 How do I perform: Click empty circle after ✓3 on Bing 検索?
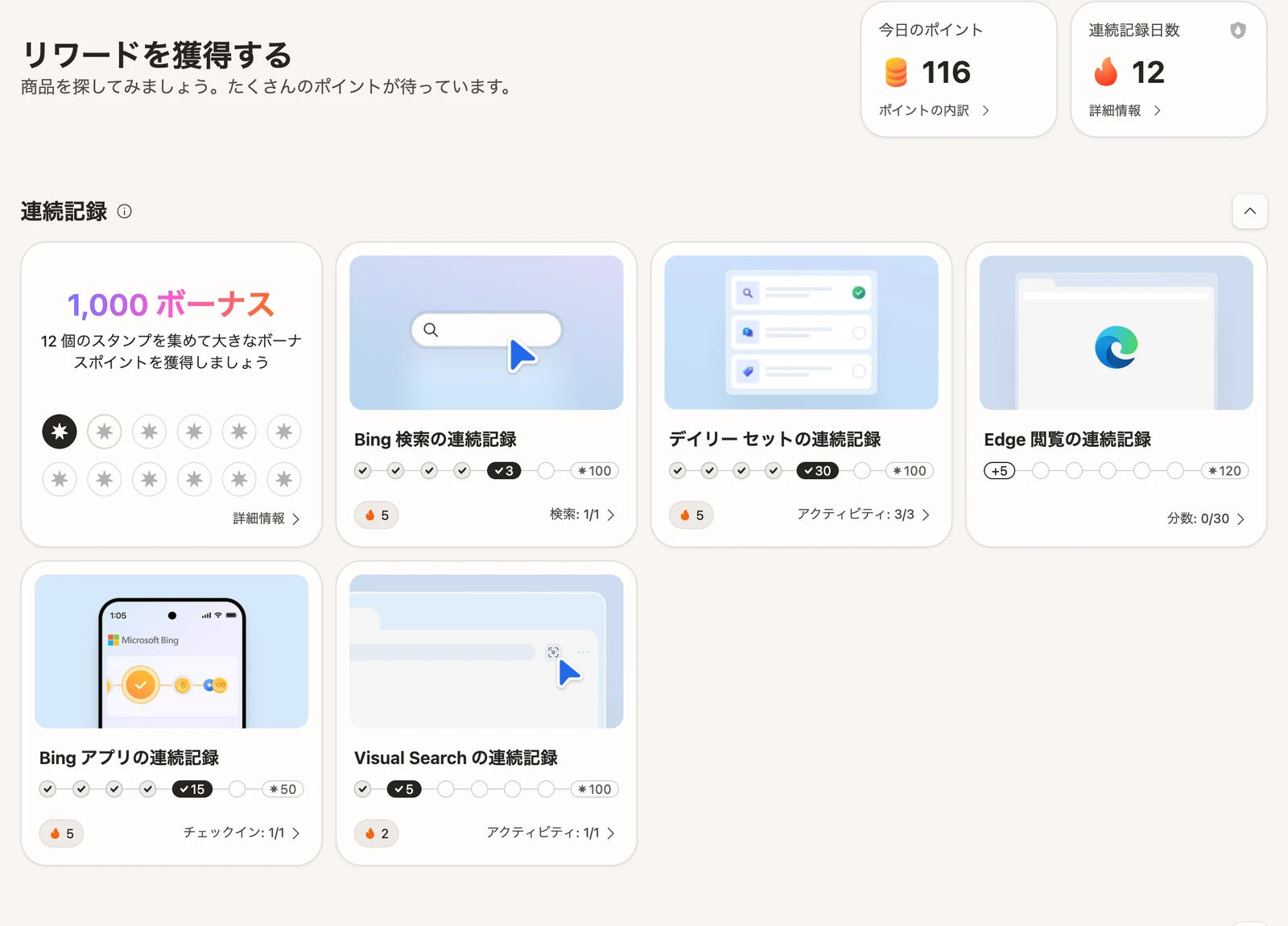click(546, 471)
